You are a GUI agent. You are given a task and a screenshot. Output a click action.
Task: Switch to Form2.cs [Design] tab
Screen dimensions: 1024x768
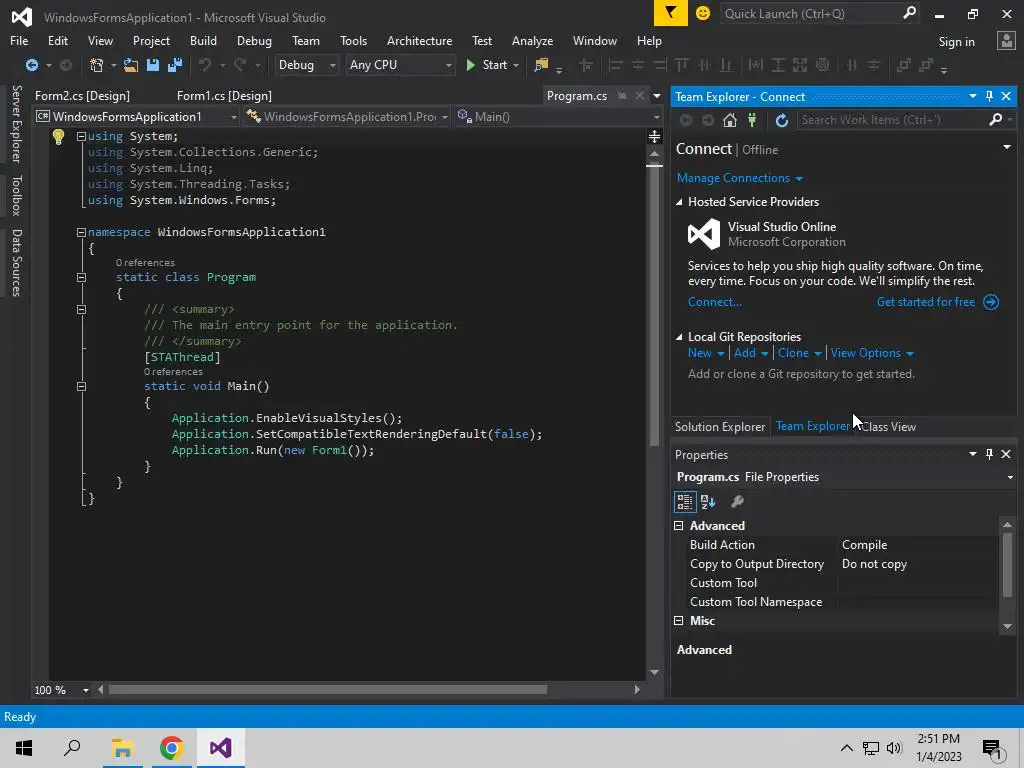82,95
